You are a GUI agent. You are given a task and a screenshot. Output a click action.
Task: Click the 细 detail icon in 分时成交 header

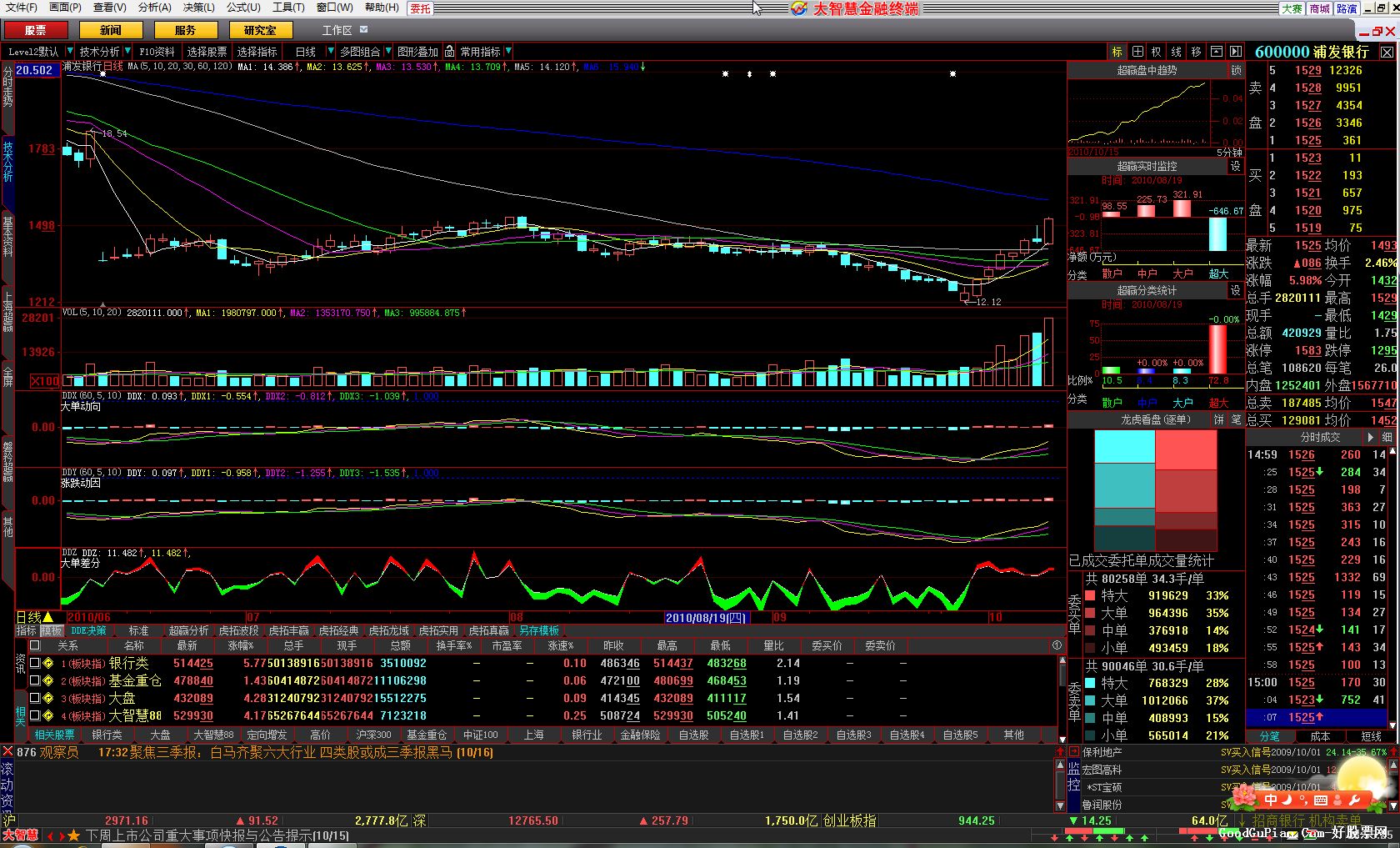(x=1387, y=437)
